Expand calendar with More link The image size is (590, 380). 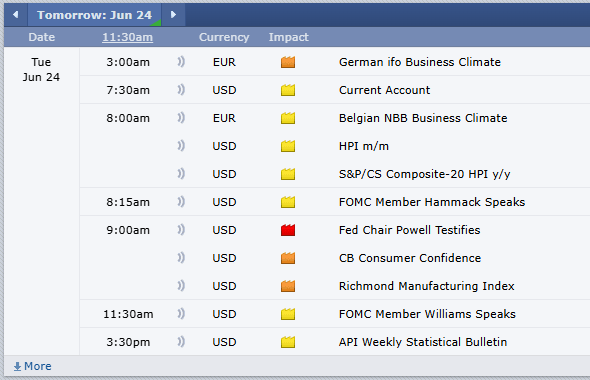[x=32, y=366]
